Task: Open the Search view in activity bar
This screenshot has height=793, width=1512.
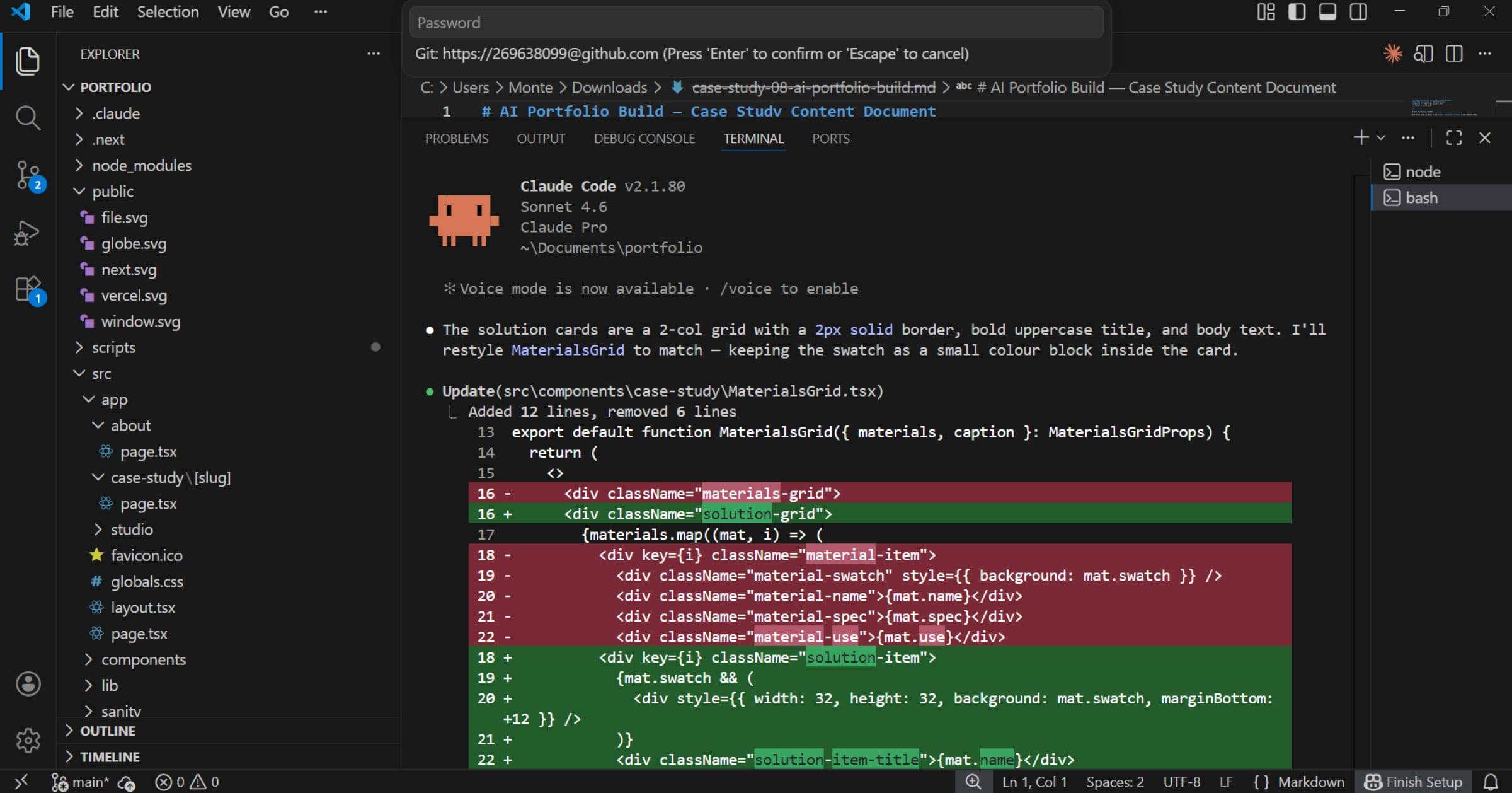Action: [x=28, y=118]
